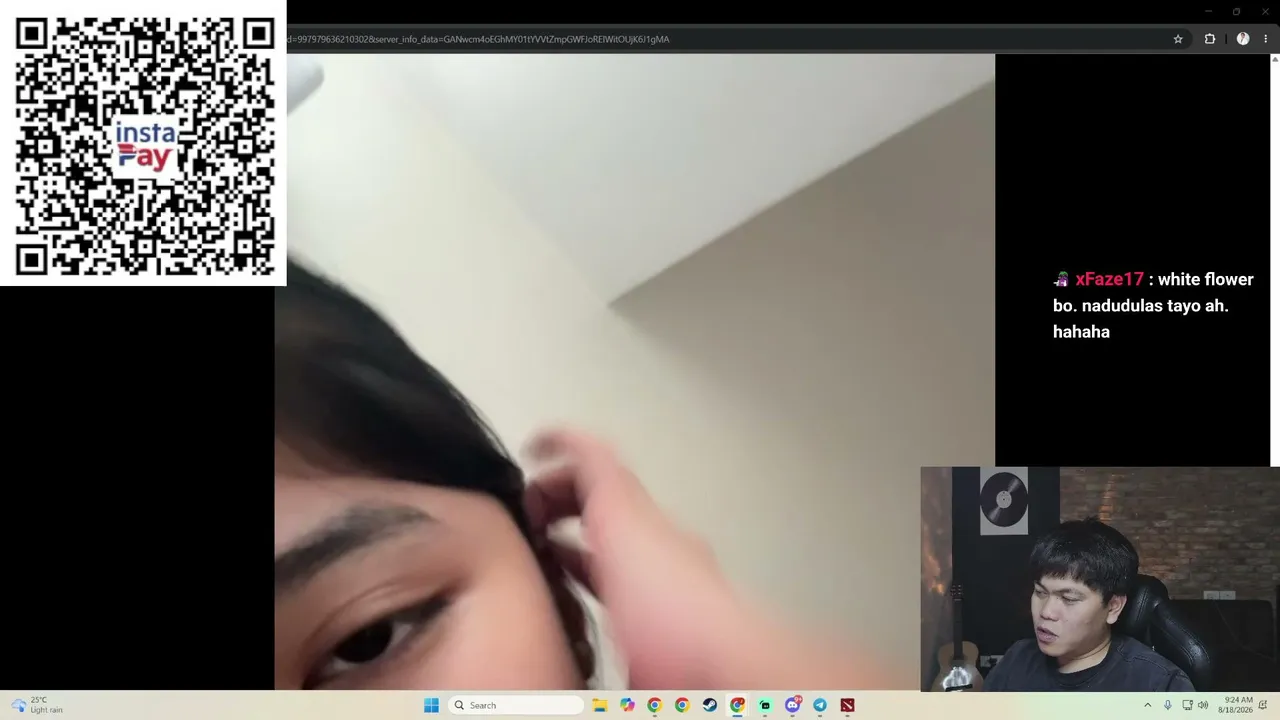Screen dimensions: 1280x720
Task: Open Steam from the taskbar
Action: coord(709,705)
